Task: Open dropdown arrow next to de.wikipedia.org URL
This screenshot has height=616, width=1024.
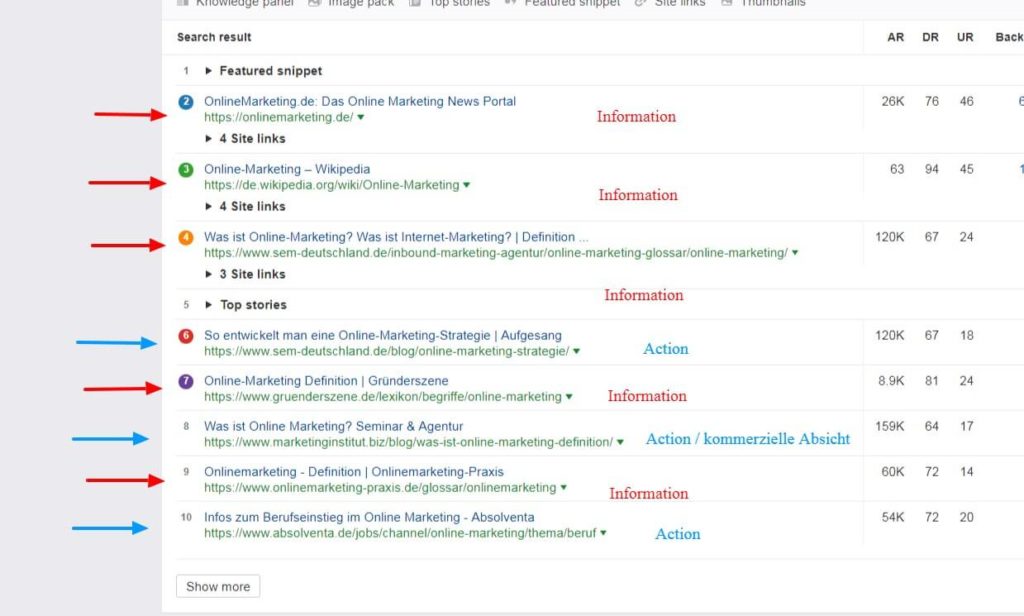Action: tap(466, 186)
